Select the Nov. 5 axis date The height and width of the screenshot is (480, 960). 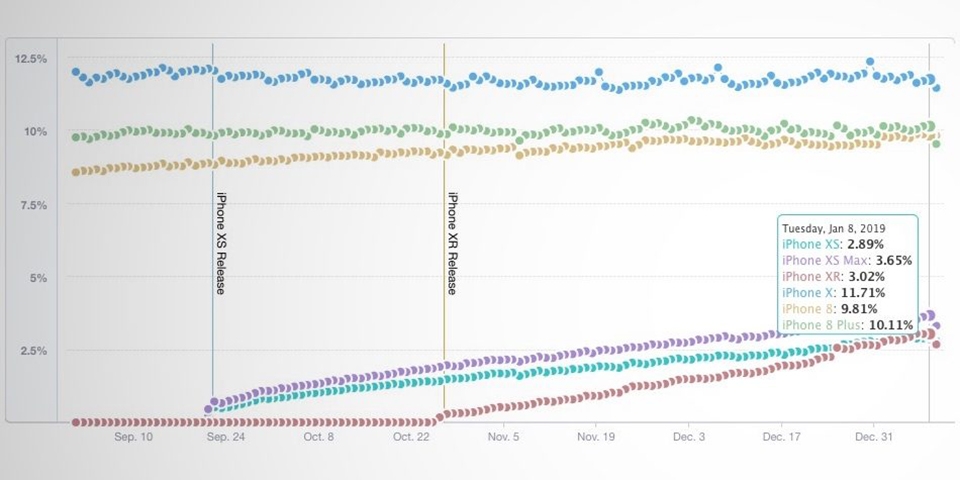pyautogui.click(x=503, y=438)
